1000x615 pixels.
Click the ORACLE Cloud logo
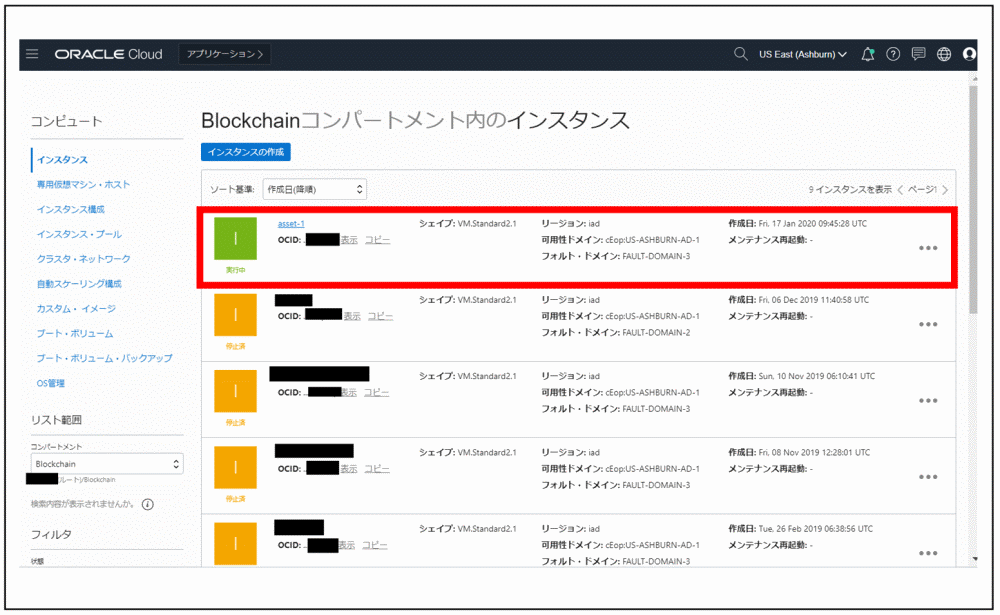(x=108, y=54)
